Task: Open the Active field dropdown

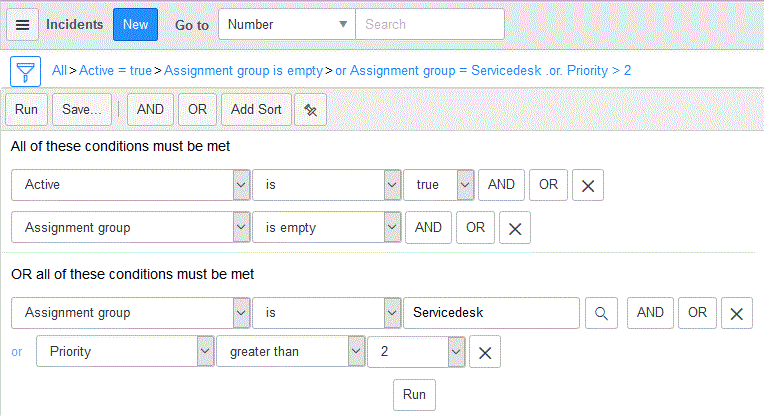Action: point(131,185)
